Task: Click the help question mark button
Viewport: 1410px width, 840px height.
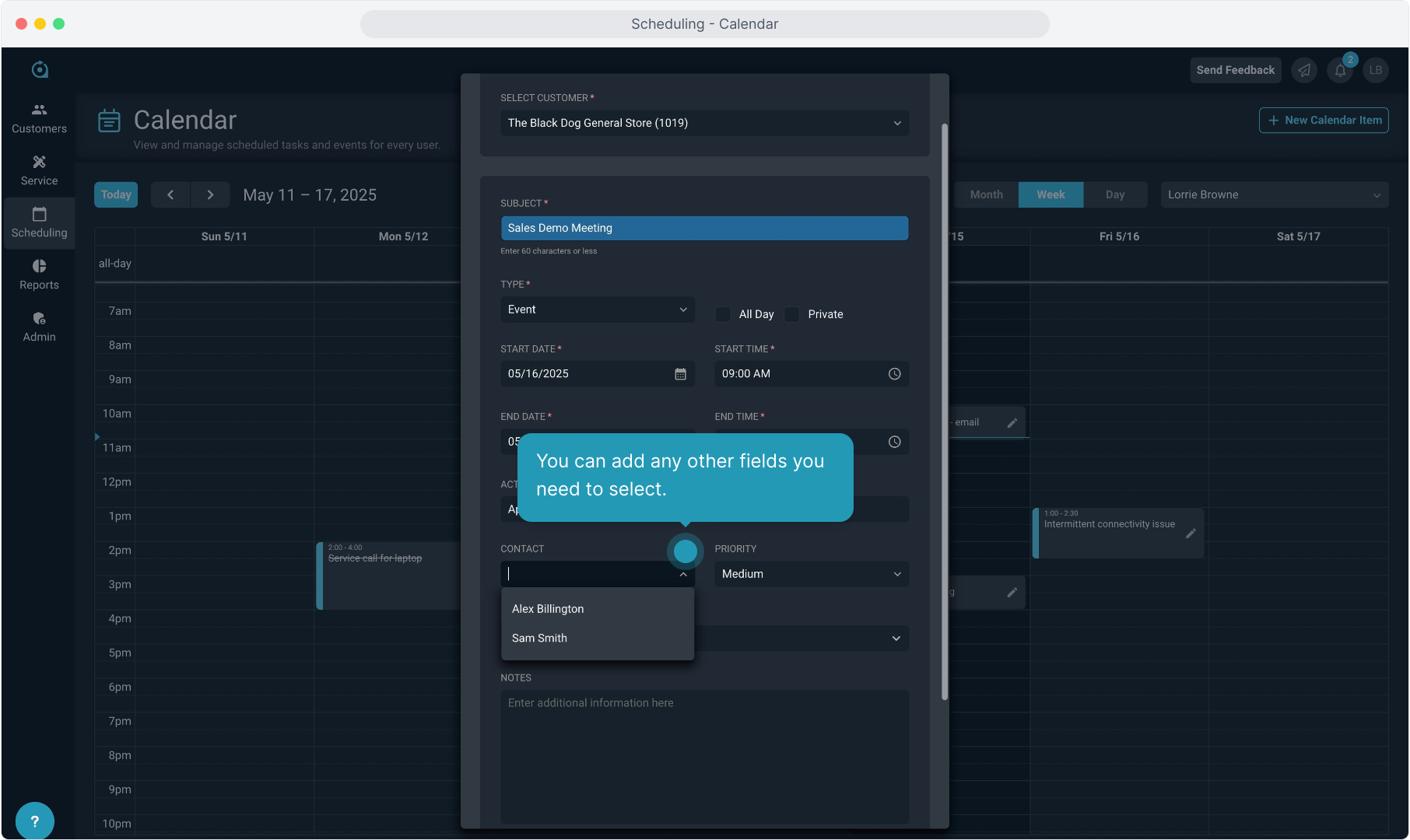Action: [x=34, y=821]
